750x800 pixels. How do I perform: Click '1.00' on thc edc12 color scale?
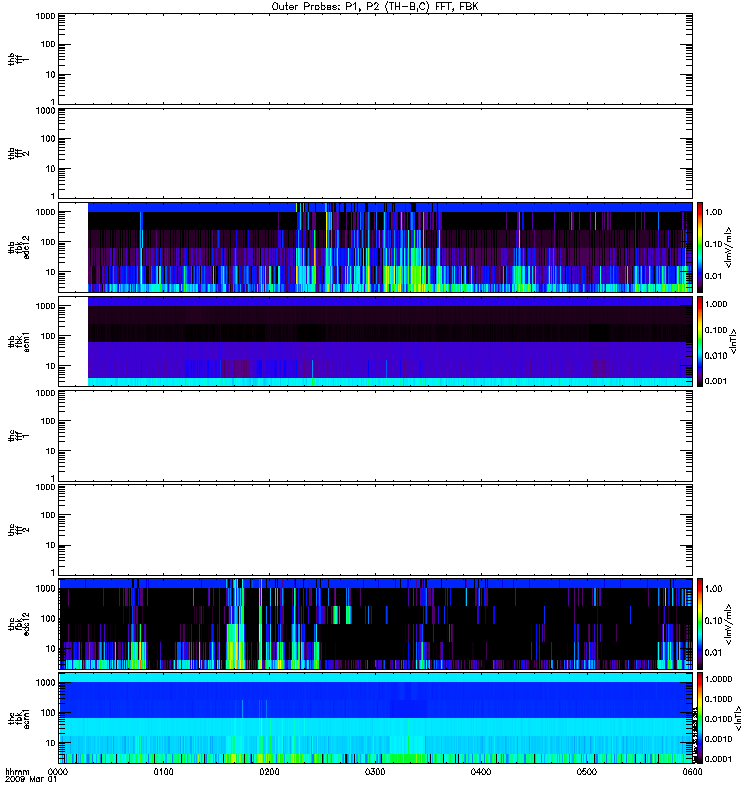click(x=713, y=589)
